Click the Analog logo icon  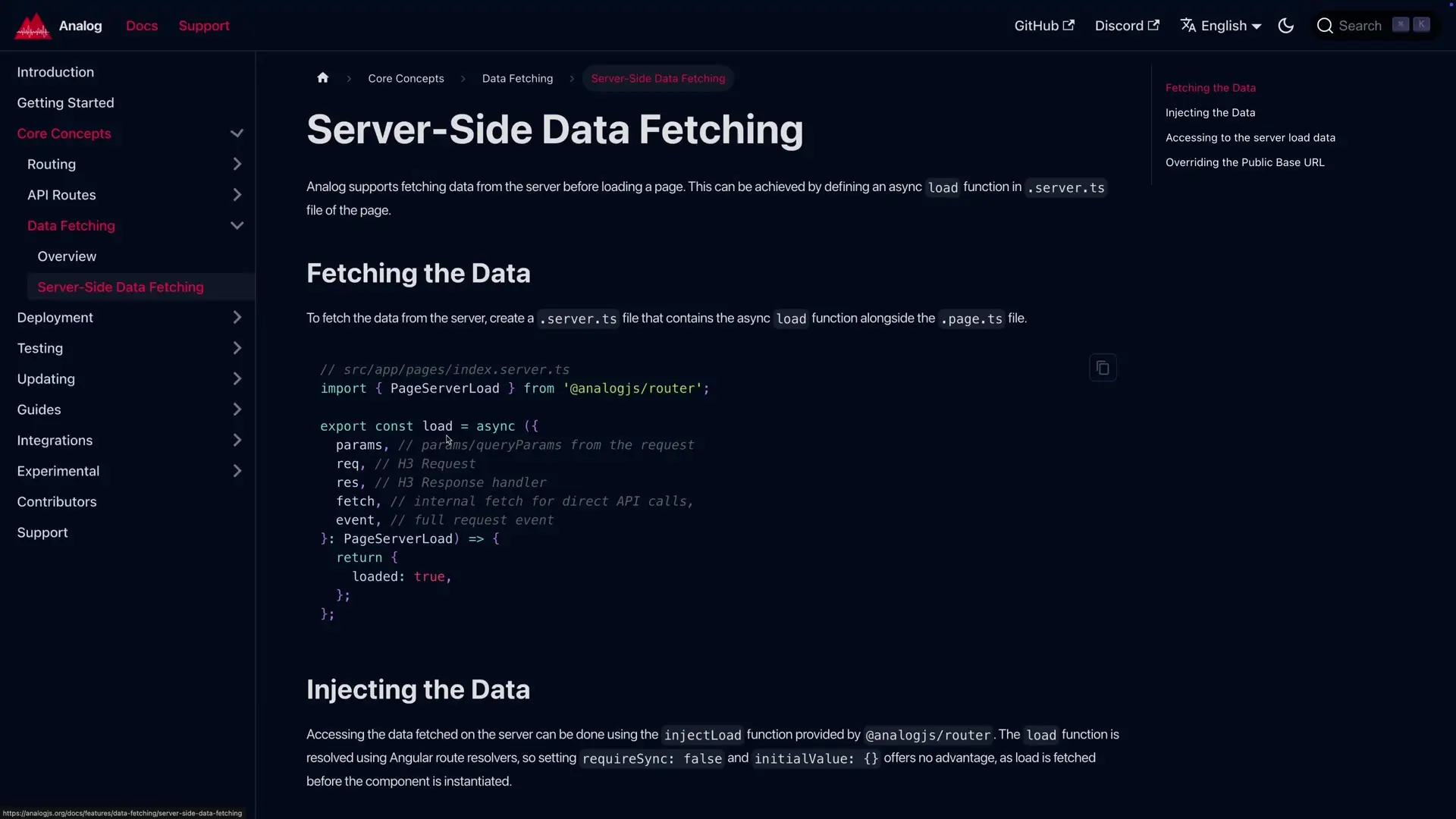coord(33,26)
